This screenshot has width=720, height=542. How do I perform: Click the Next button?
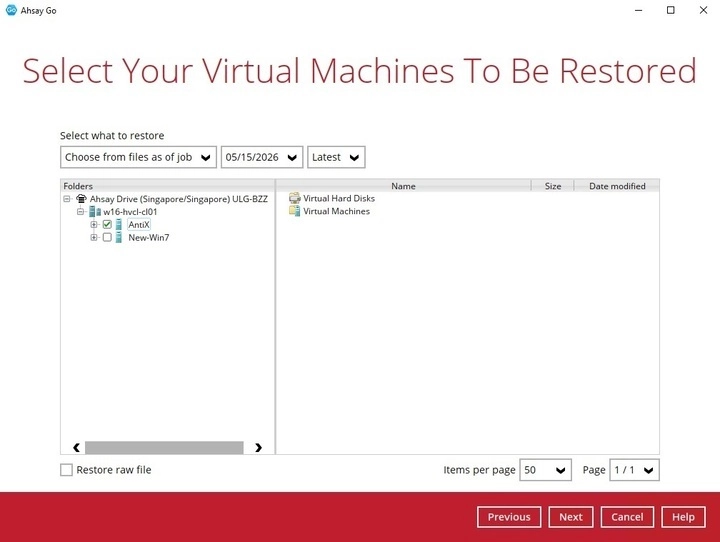click(571, 517)
